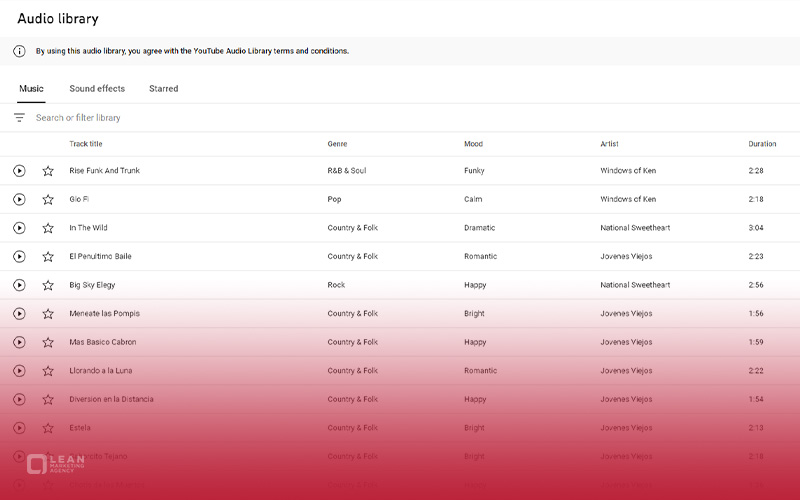Click artist National Sweetheart for In The Wild
This screenshot has height=500, width=800.
[635, 228]
